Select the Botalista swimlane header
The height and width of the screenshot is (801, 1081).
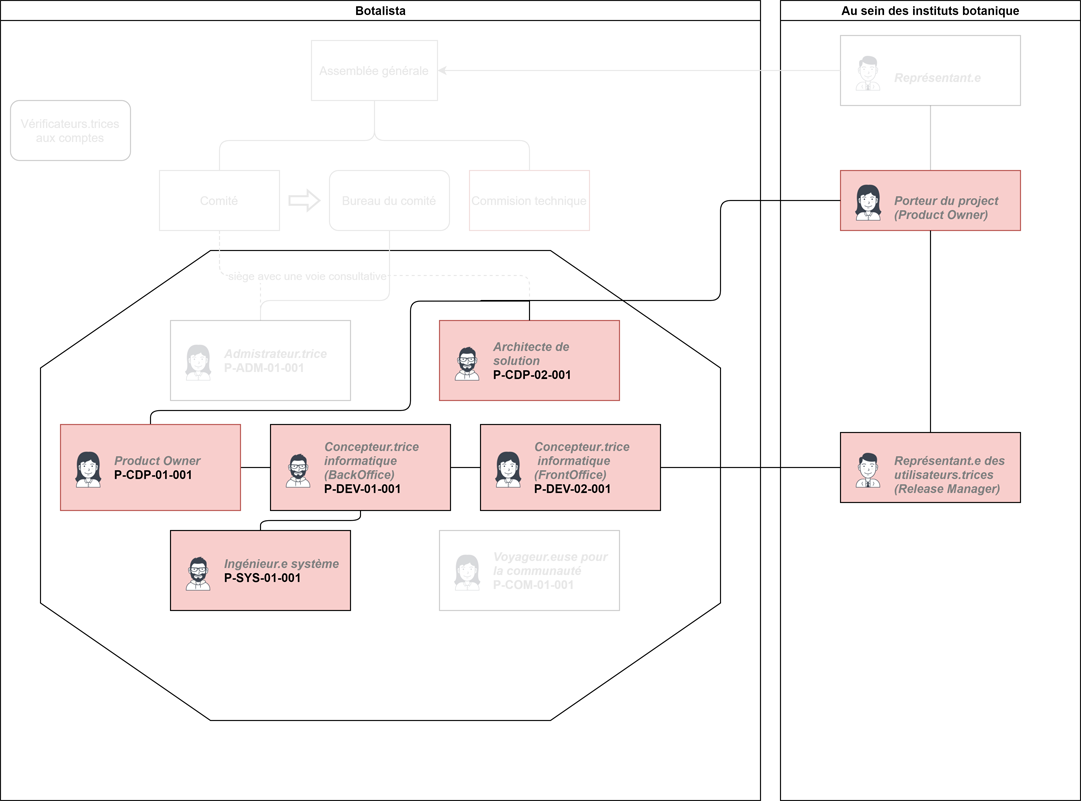(x=381, y=10)
